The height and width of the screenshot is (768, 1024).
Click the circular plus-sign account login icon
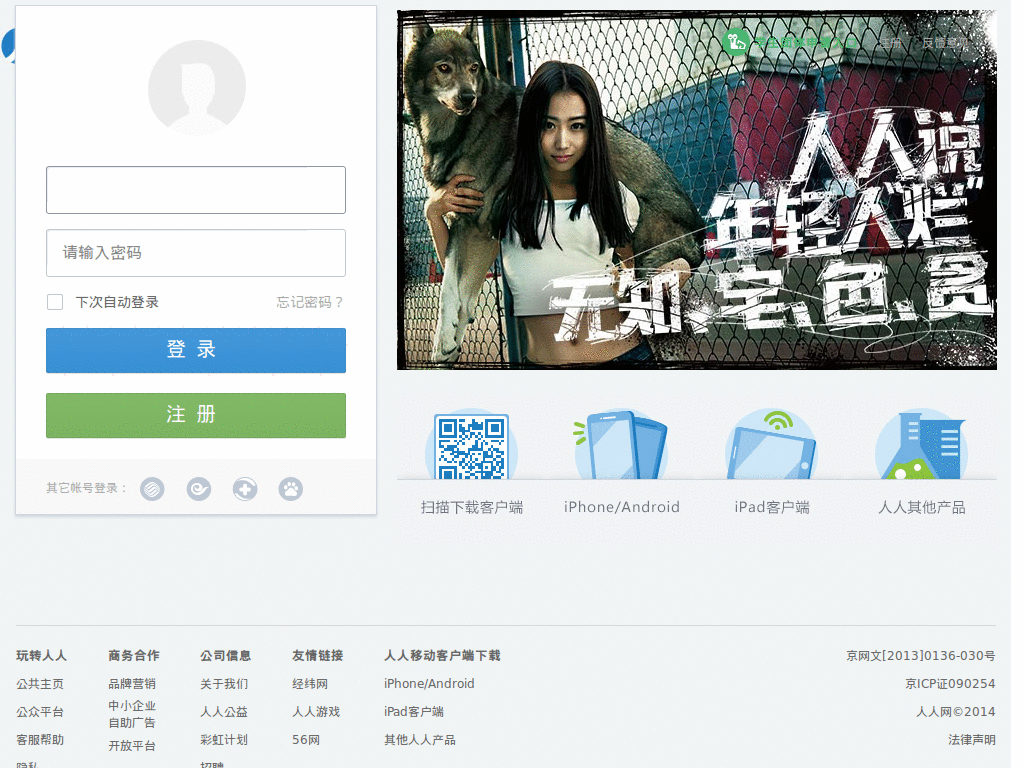pyautogui.click(x=245, y=489)
